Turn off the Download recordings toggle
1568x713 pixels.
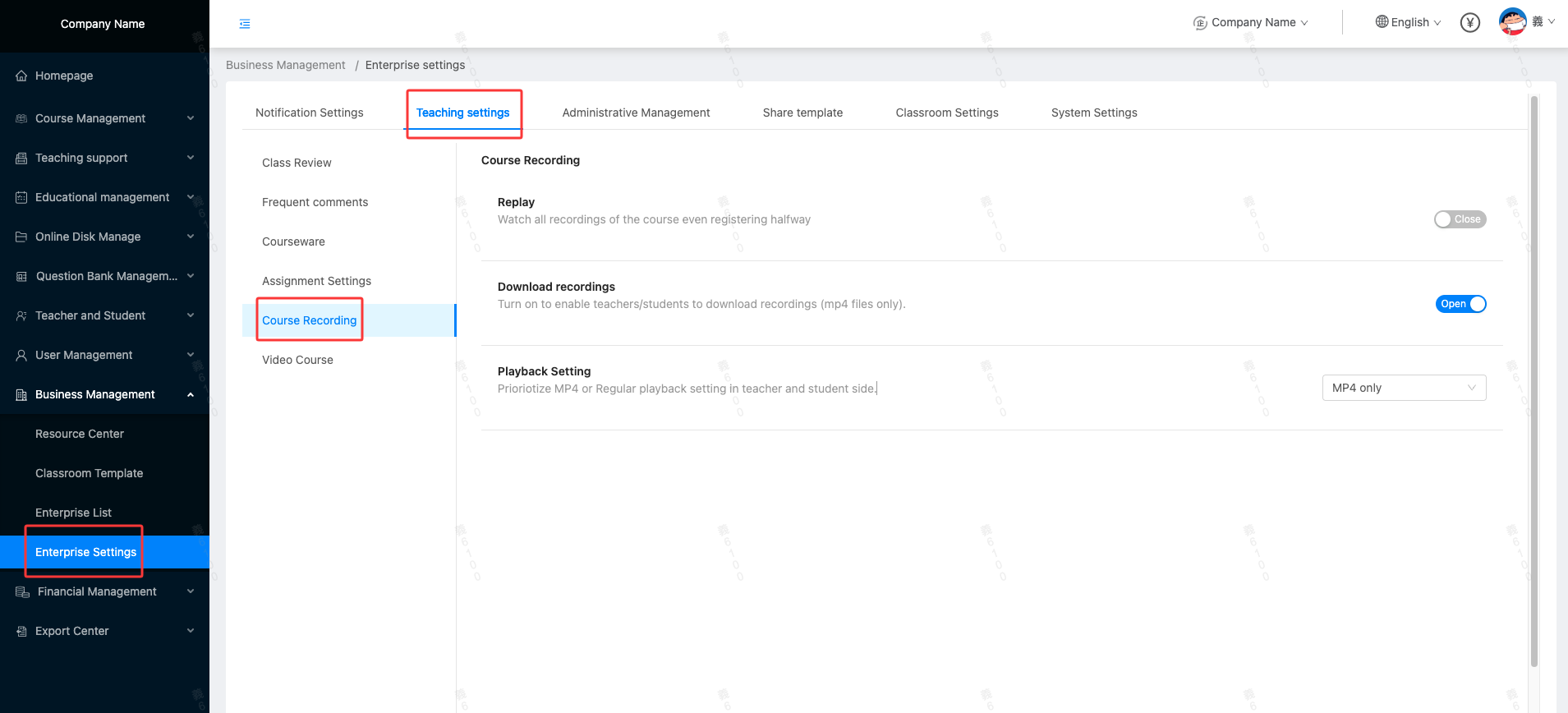(1460, 304)
